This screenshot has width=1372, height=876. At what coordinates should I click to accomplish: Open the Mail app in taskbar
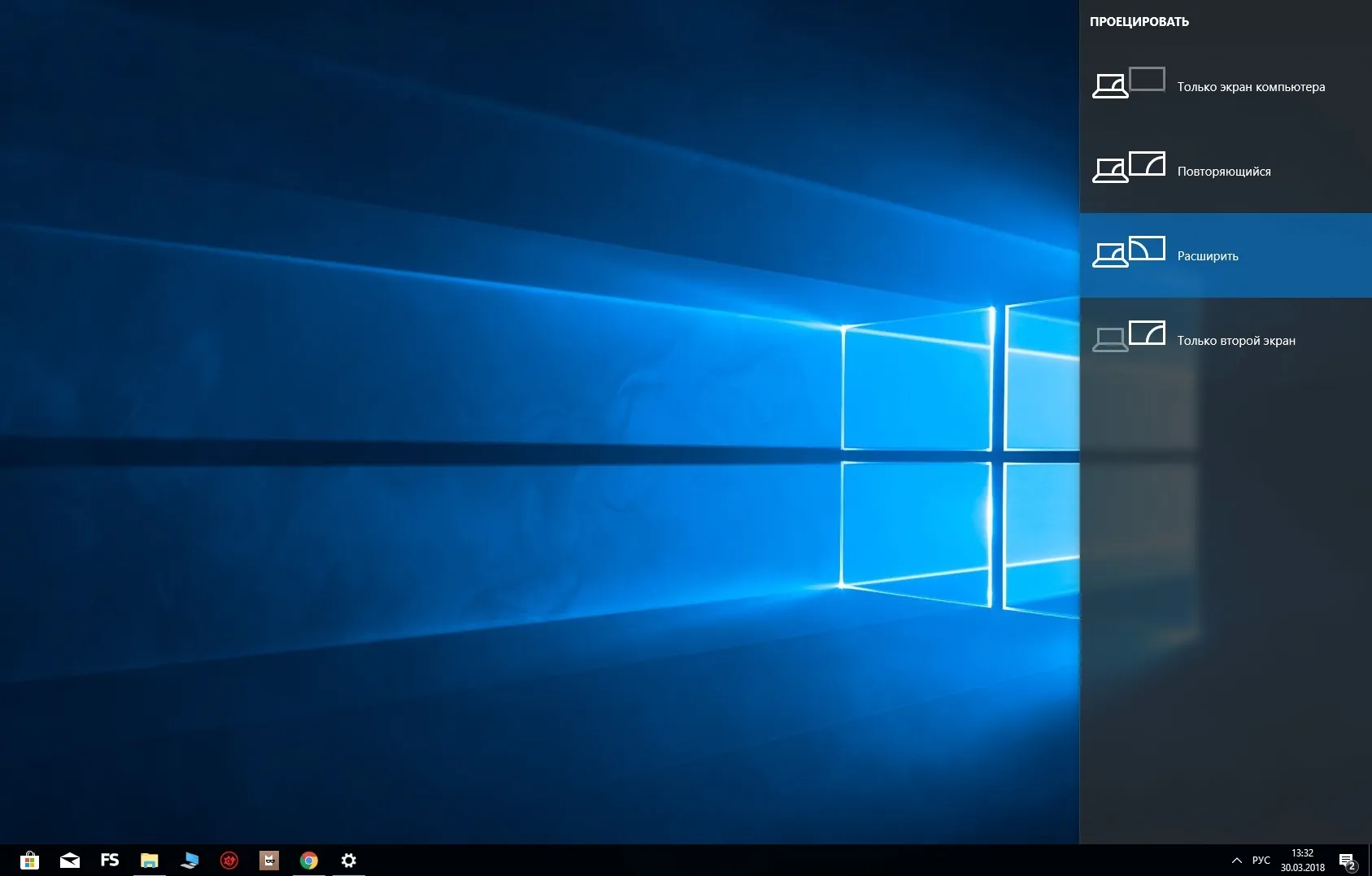click(70, 860)
